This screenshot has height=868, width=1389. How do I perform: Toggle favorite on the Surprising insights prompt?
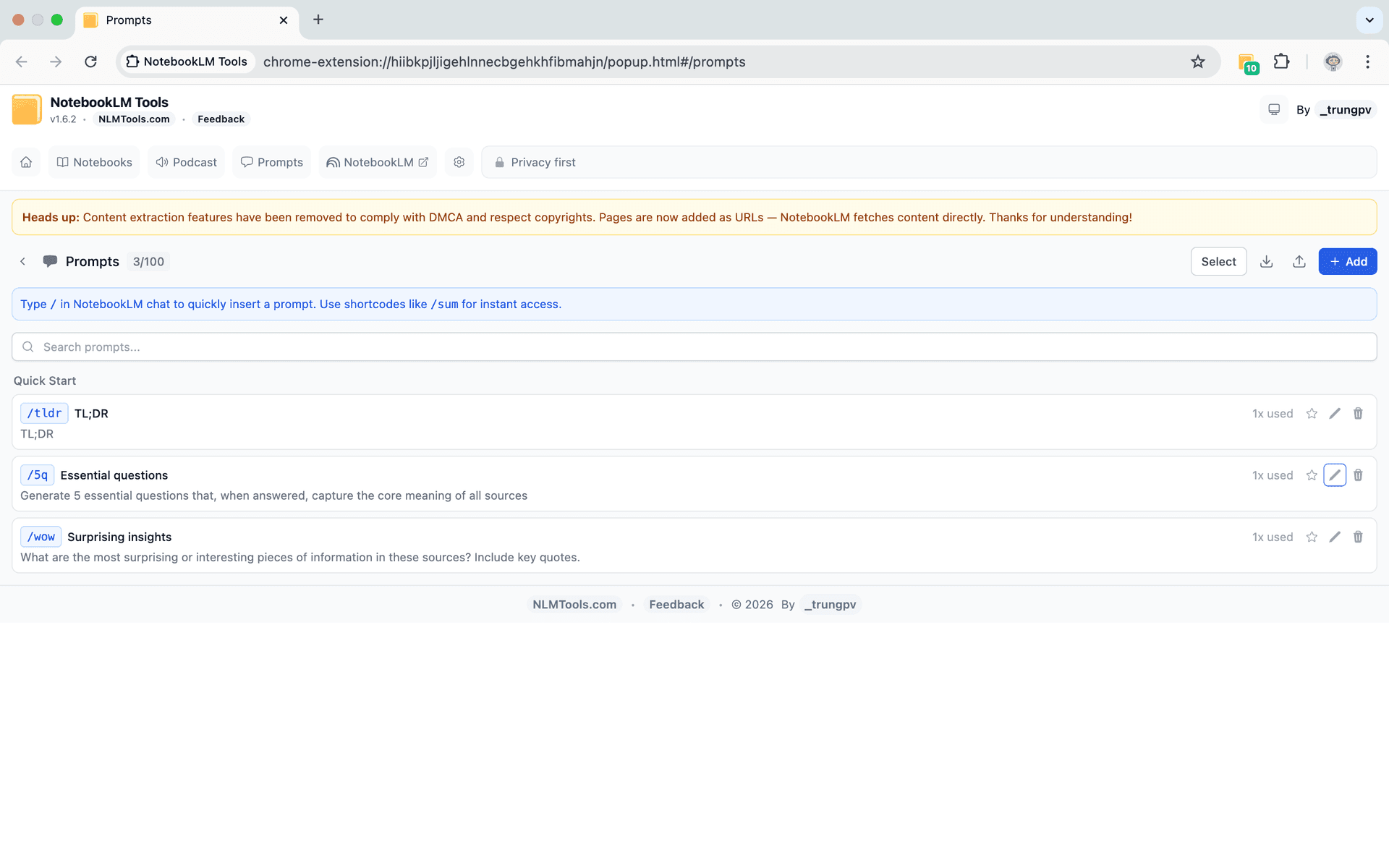tap(1312, 537)
